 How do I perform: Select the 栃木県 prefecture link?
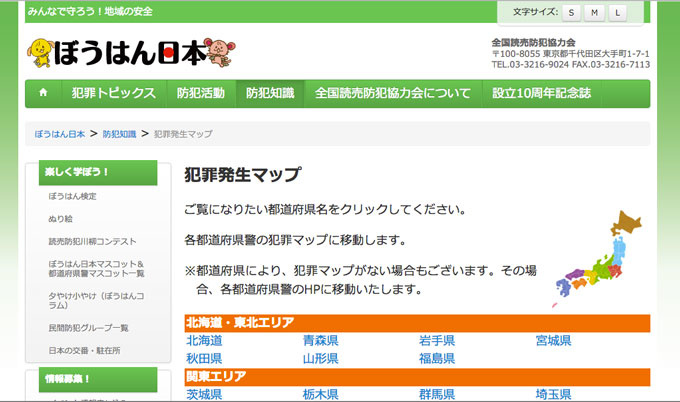tap(320, 394)
